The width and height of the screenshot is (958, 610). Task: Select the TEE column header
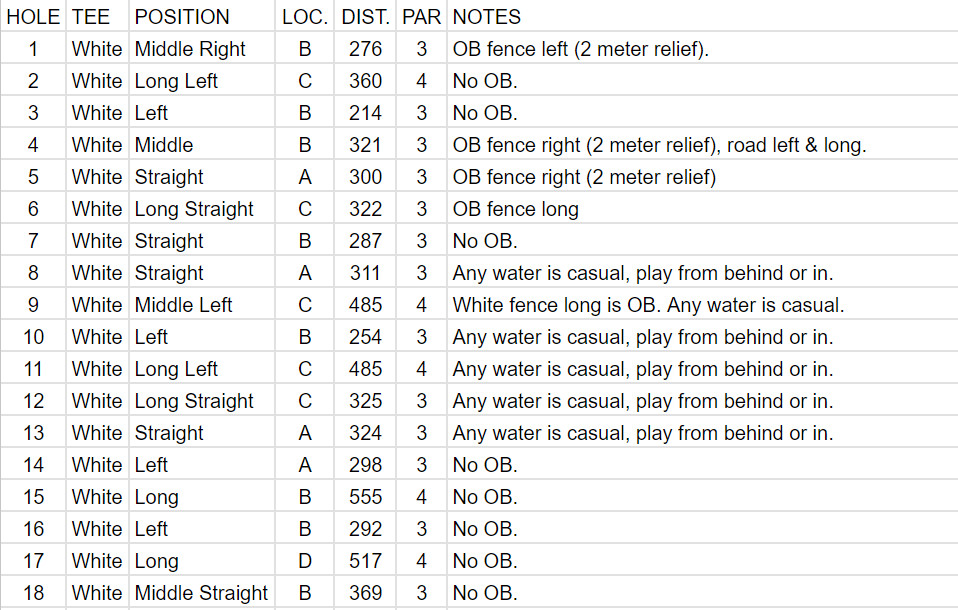[97, 17]
